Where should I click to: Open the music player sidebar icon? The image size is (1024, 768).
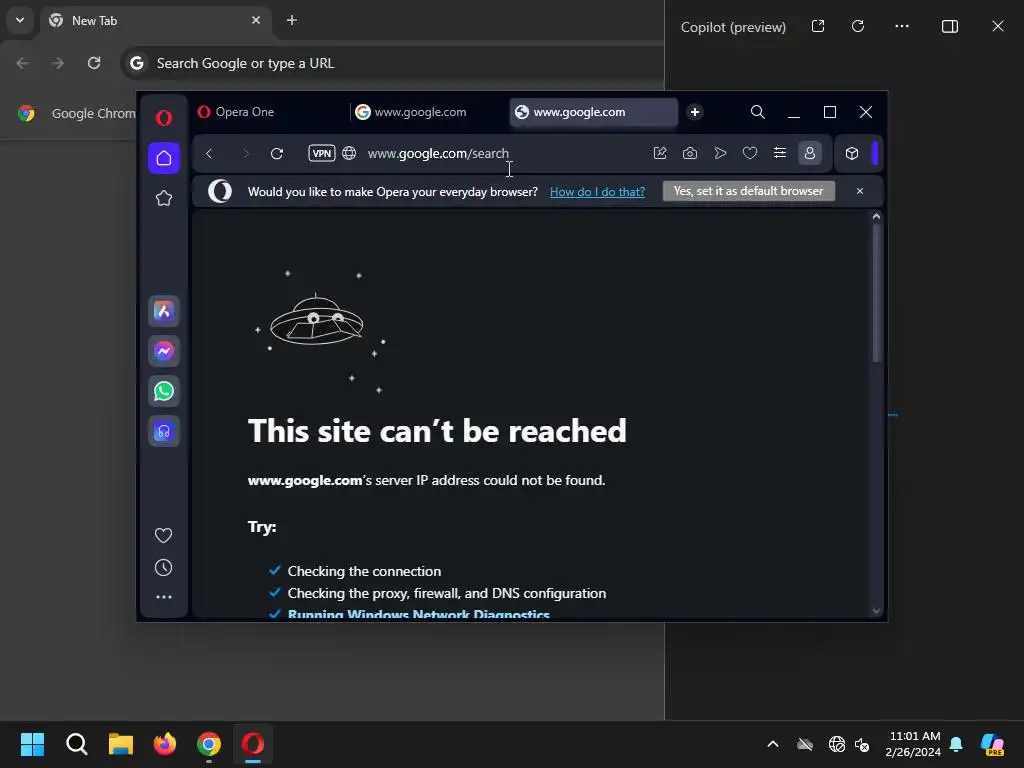point(164,432)
